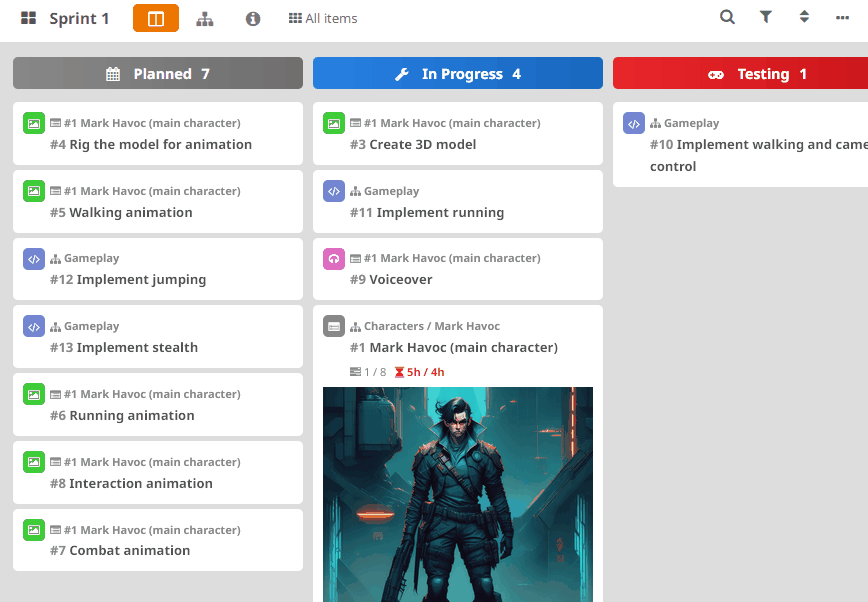Click the sort arrows icon

[804, 17]
